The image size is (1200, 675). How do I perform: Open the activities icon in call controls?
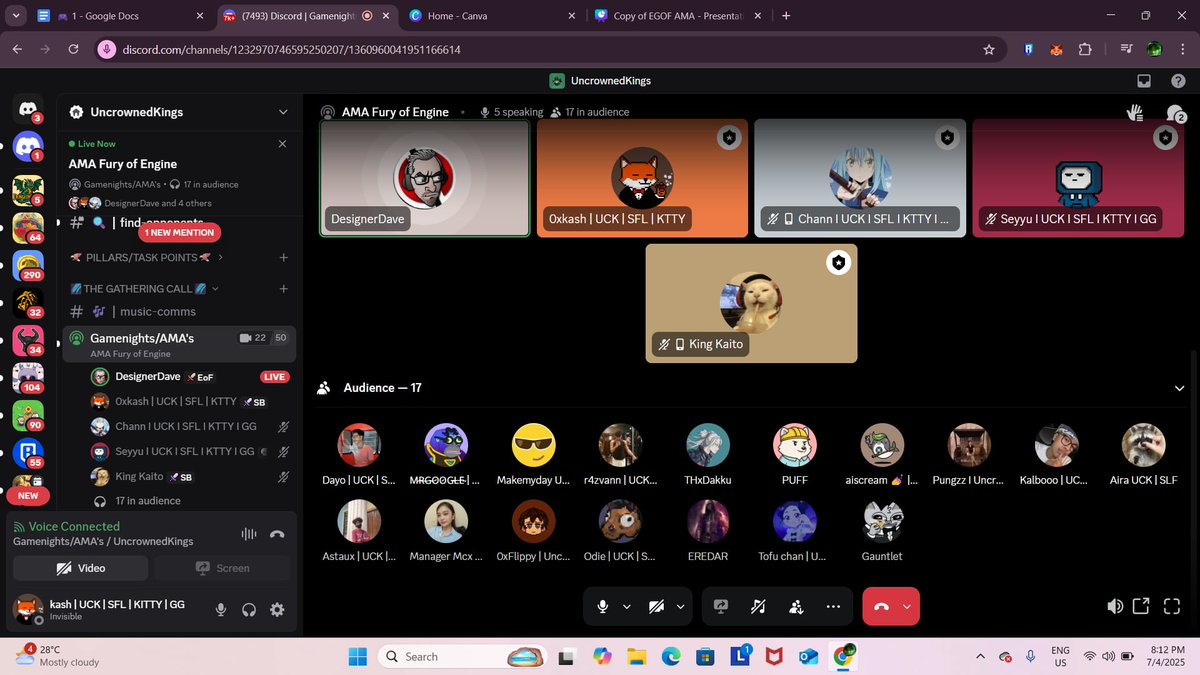795,606
